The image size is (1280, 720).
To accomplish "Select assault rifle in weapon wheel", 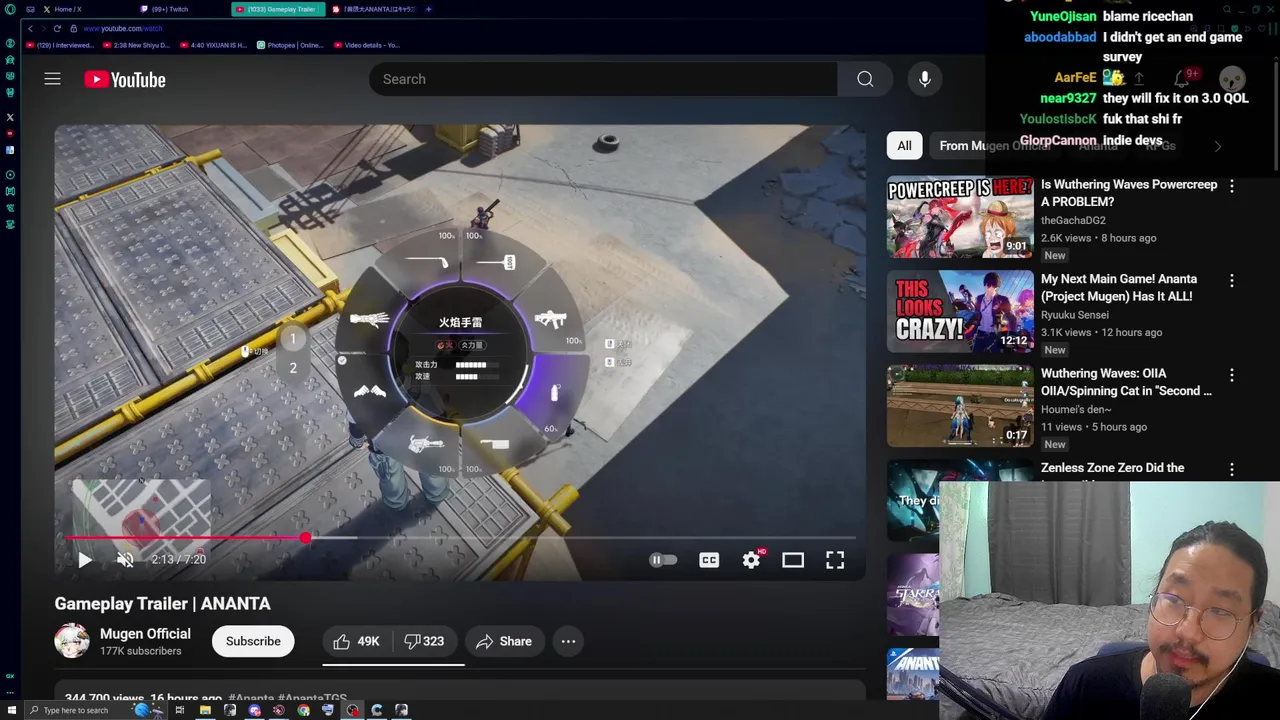I will click(x=550, y=319).
